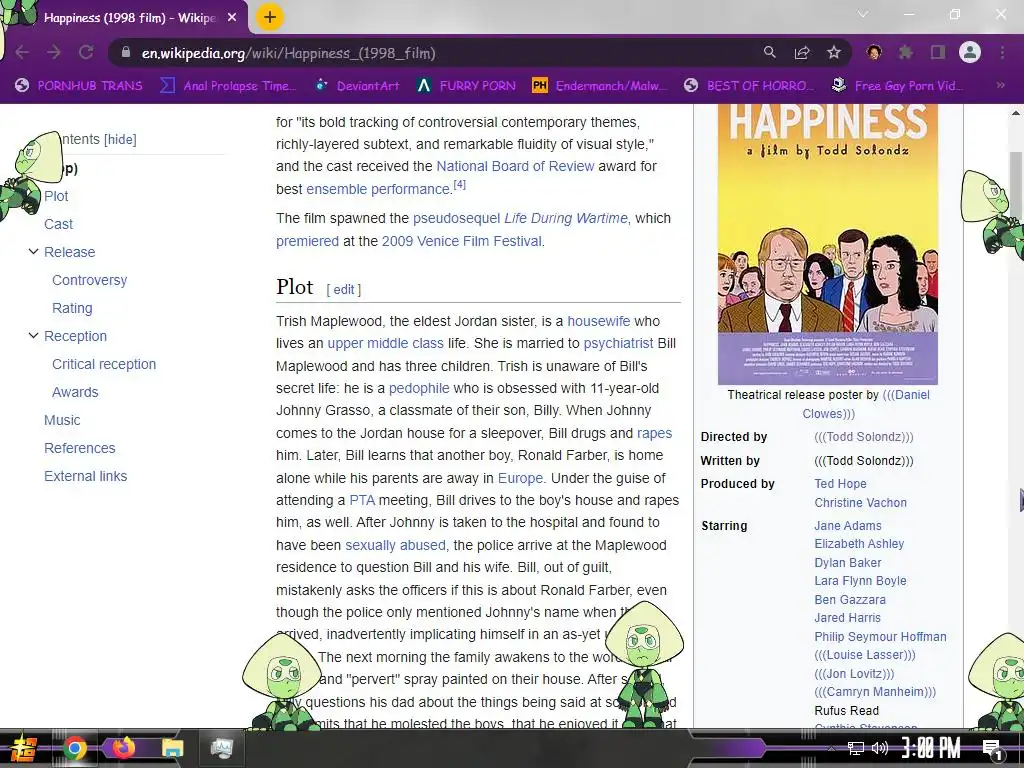
Task: Open the ensemble performance link
Action: pyautogui.click(x=378, y=189)
